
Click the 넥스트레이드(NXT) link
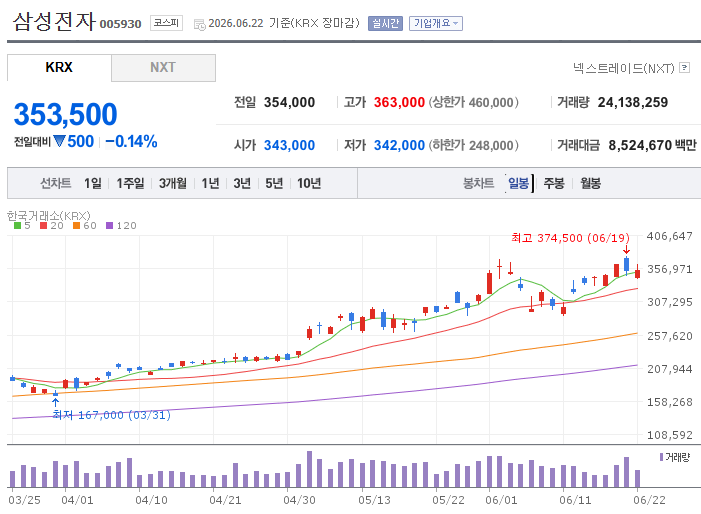click(624, 68)
